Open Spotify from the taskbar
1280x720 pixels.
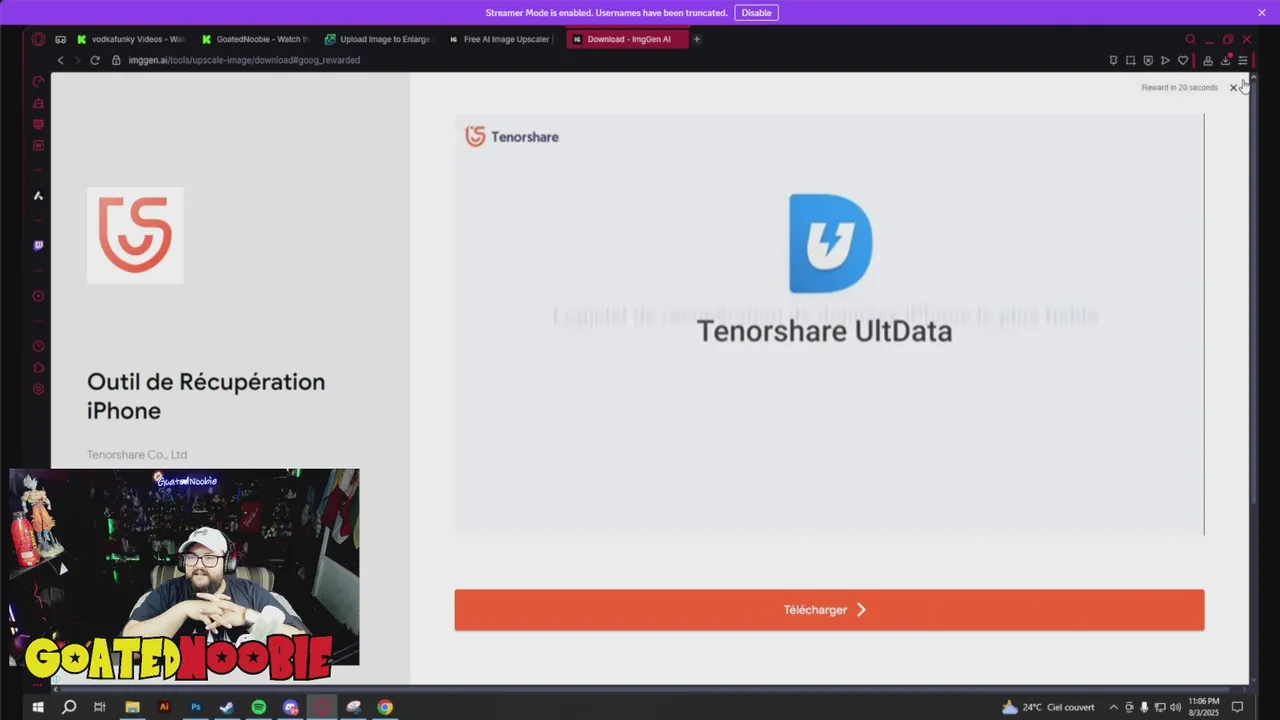click(259, 707)
